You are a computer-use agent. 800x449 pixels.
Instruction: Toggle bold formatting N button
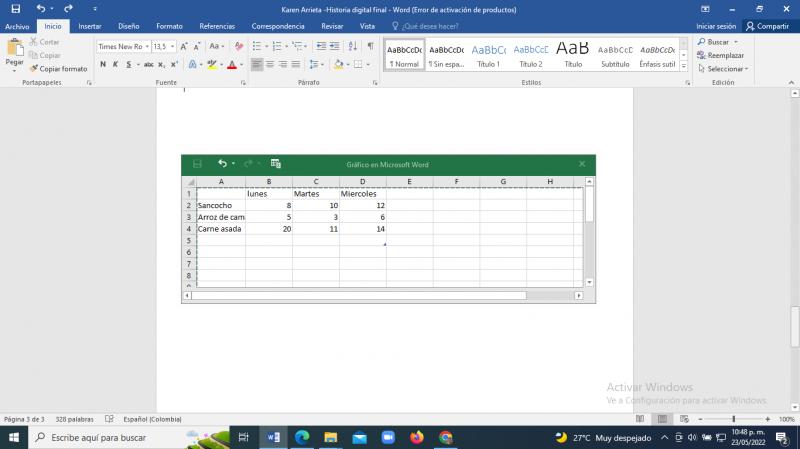(x=102, y=64)
